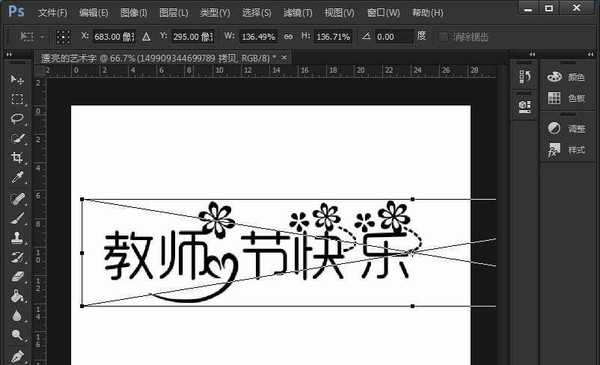Close the document tab

[x=284, y=58]
